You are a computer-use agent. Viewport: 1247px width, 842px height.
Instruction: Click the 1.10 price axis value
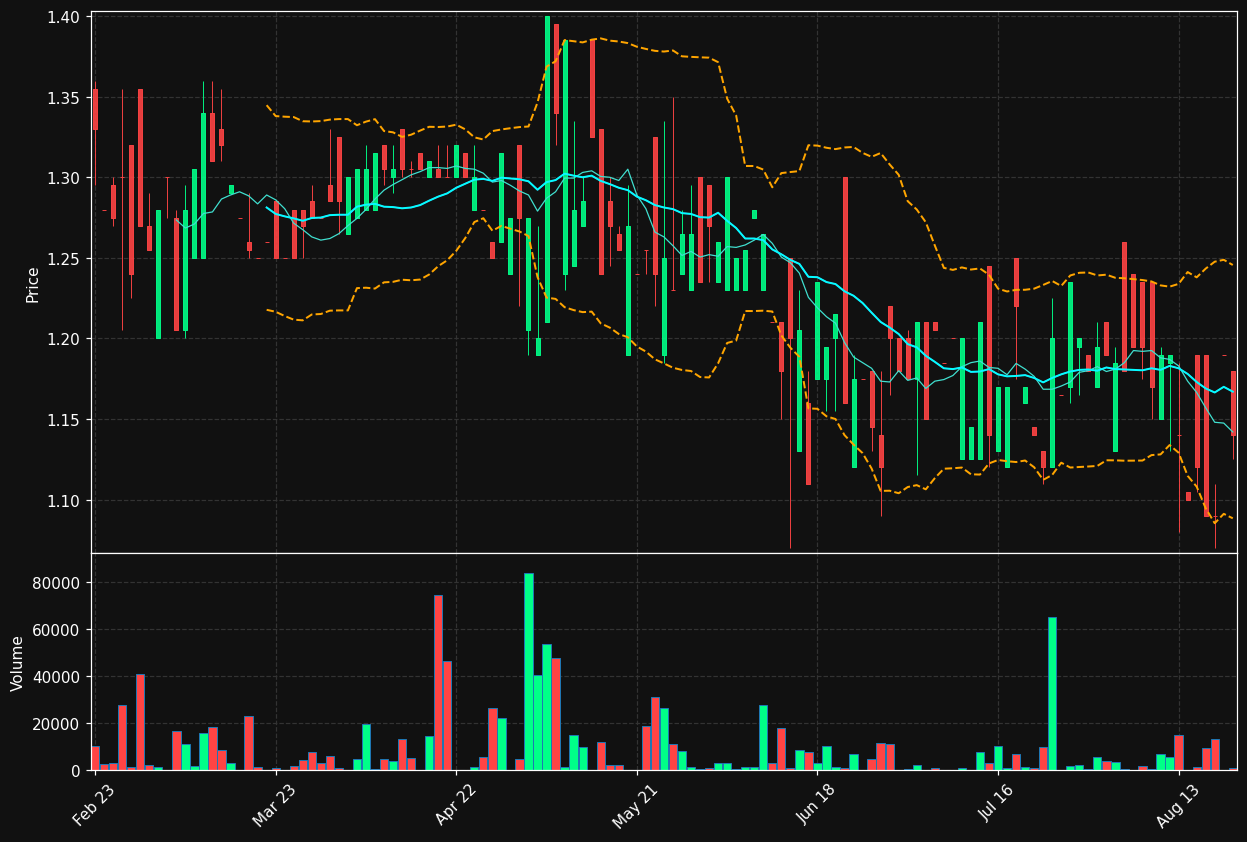64,501
